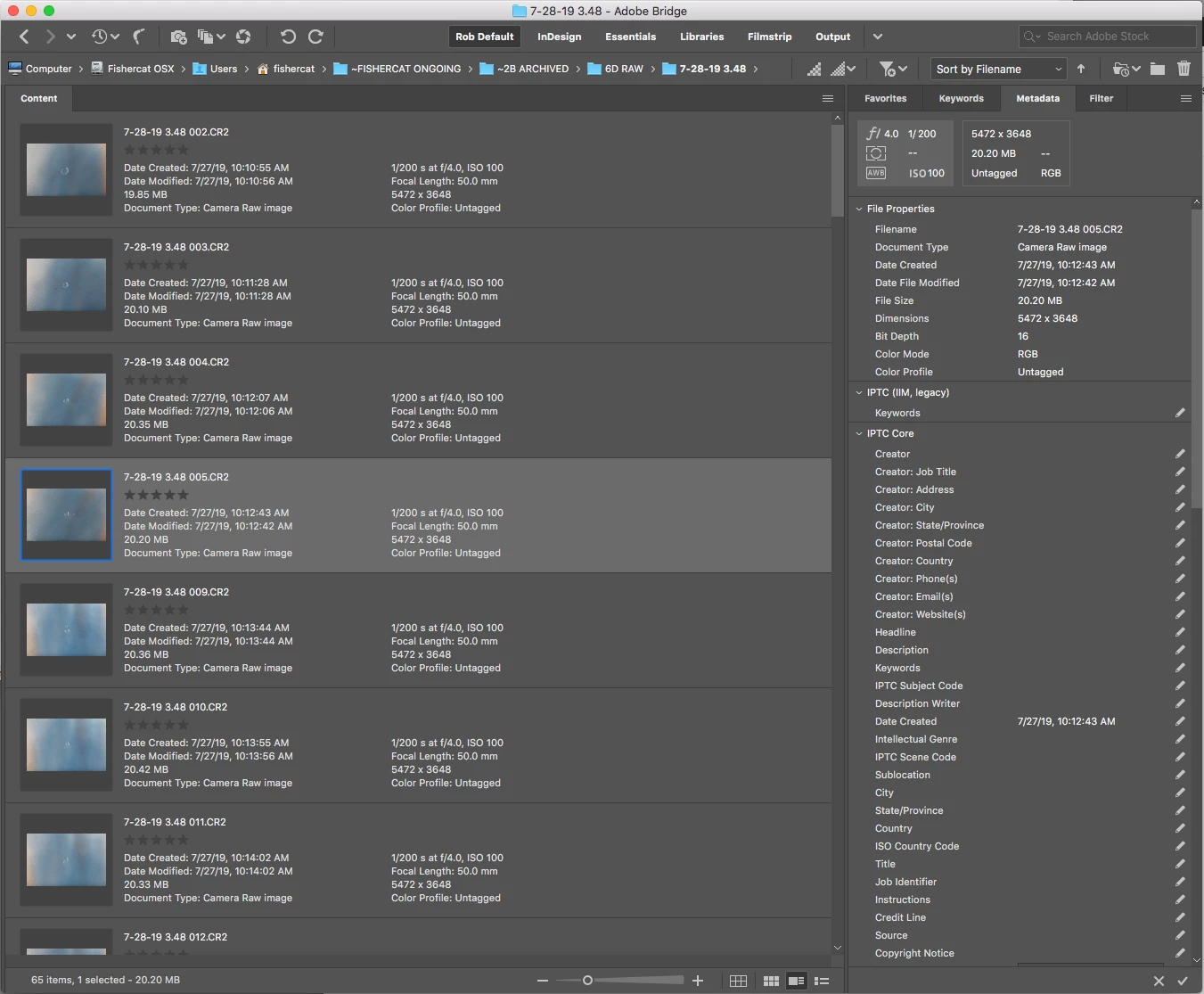Cancel metadata changes with X icon
The image size is (1204, 994).
point(1159,981)
